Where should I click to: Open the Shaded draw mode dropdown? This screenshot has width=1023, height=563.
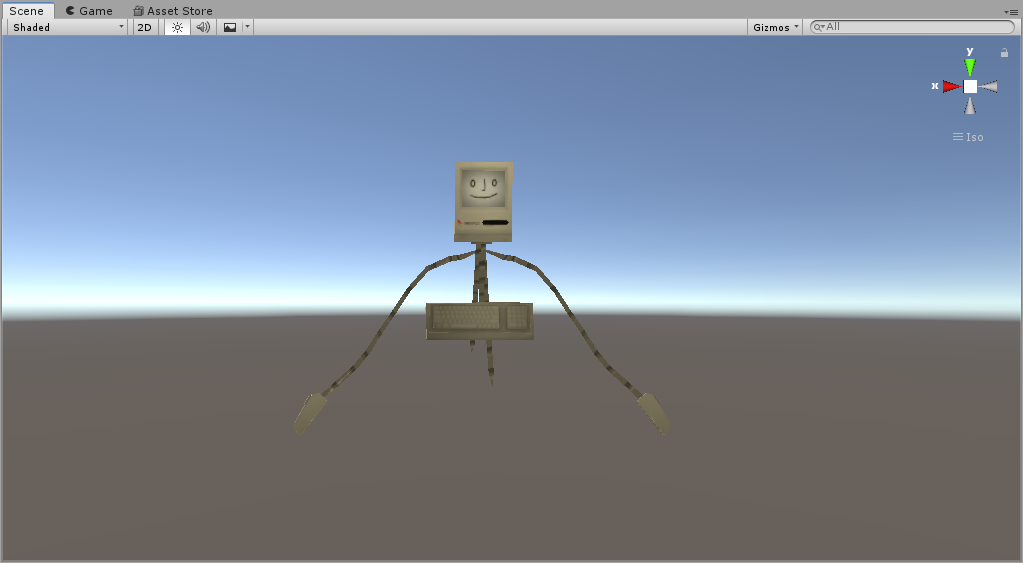pos(67,27)
